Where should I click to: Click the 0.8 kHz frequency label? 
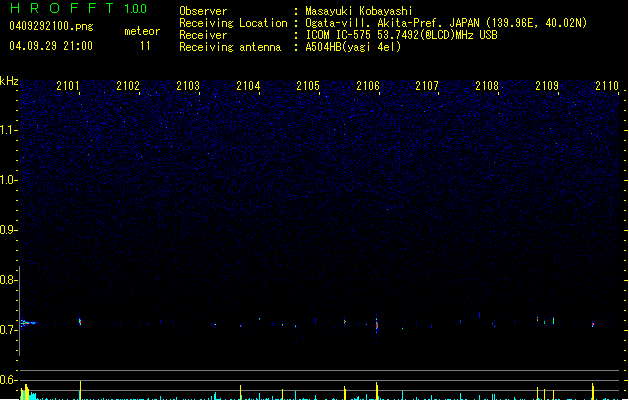(x=8, y=280)
